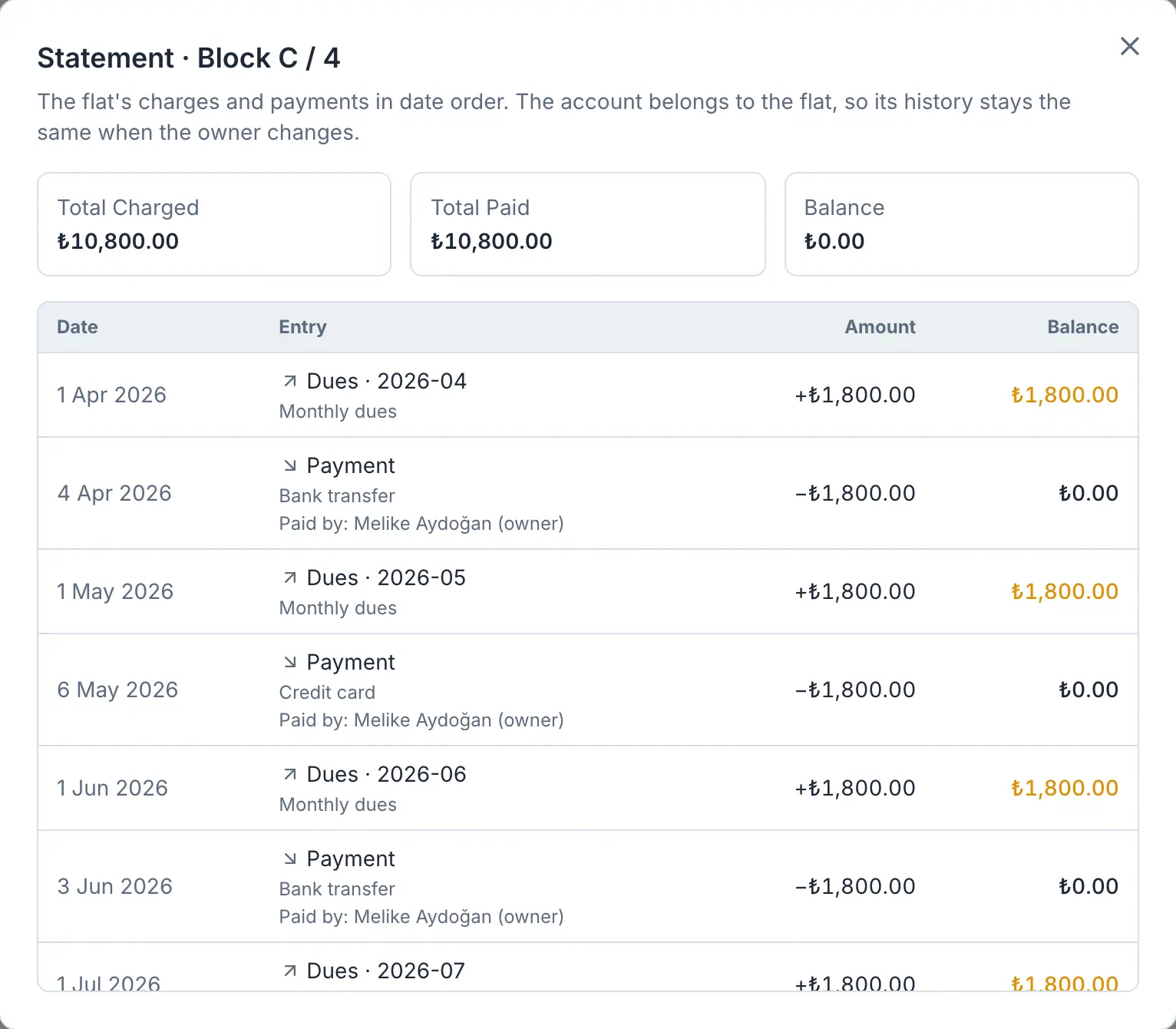Click the Entry column header

pyautogui.click(x=302, y=327)
